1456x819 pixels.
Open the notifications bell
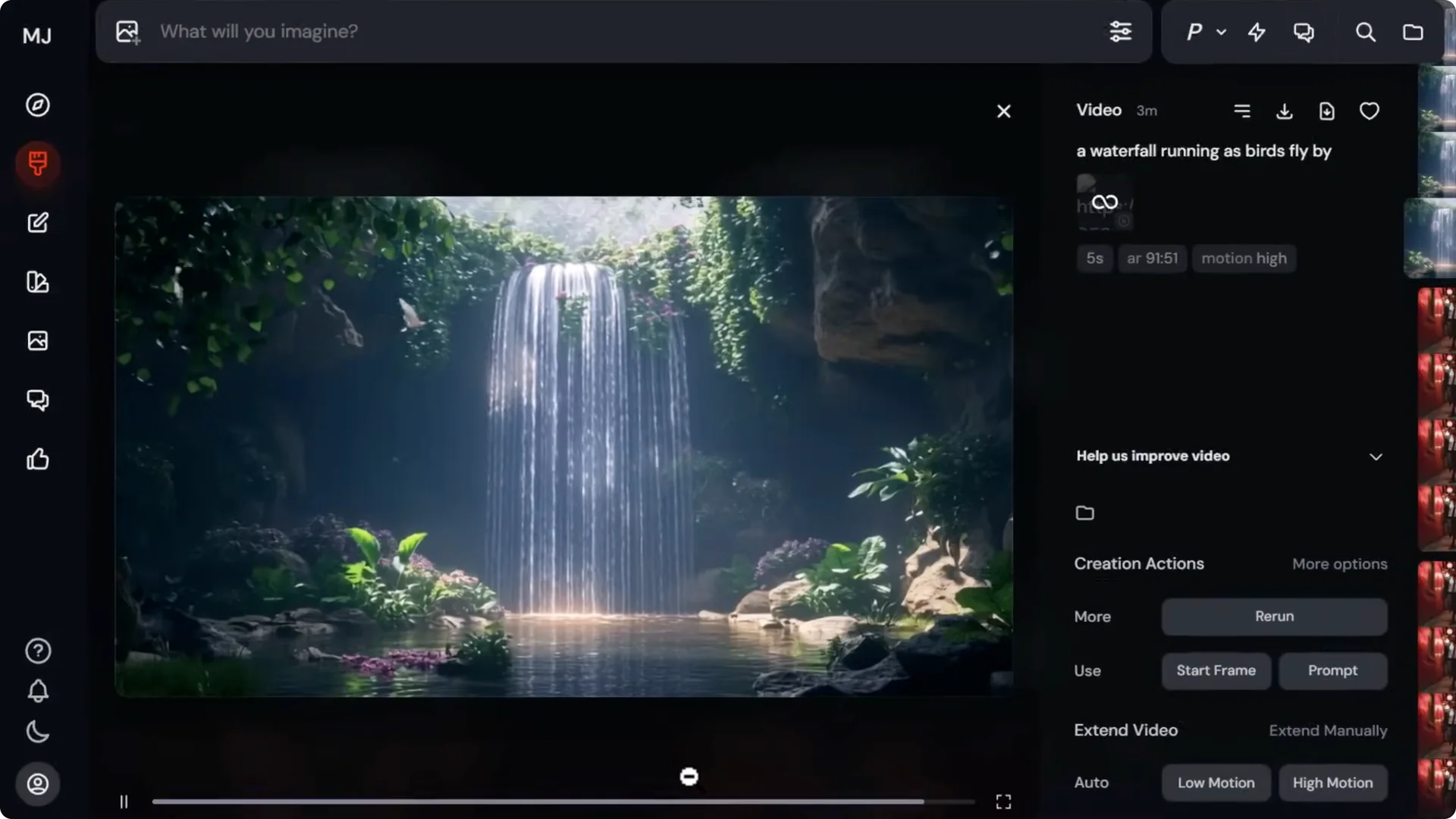(x=38, y=692)
